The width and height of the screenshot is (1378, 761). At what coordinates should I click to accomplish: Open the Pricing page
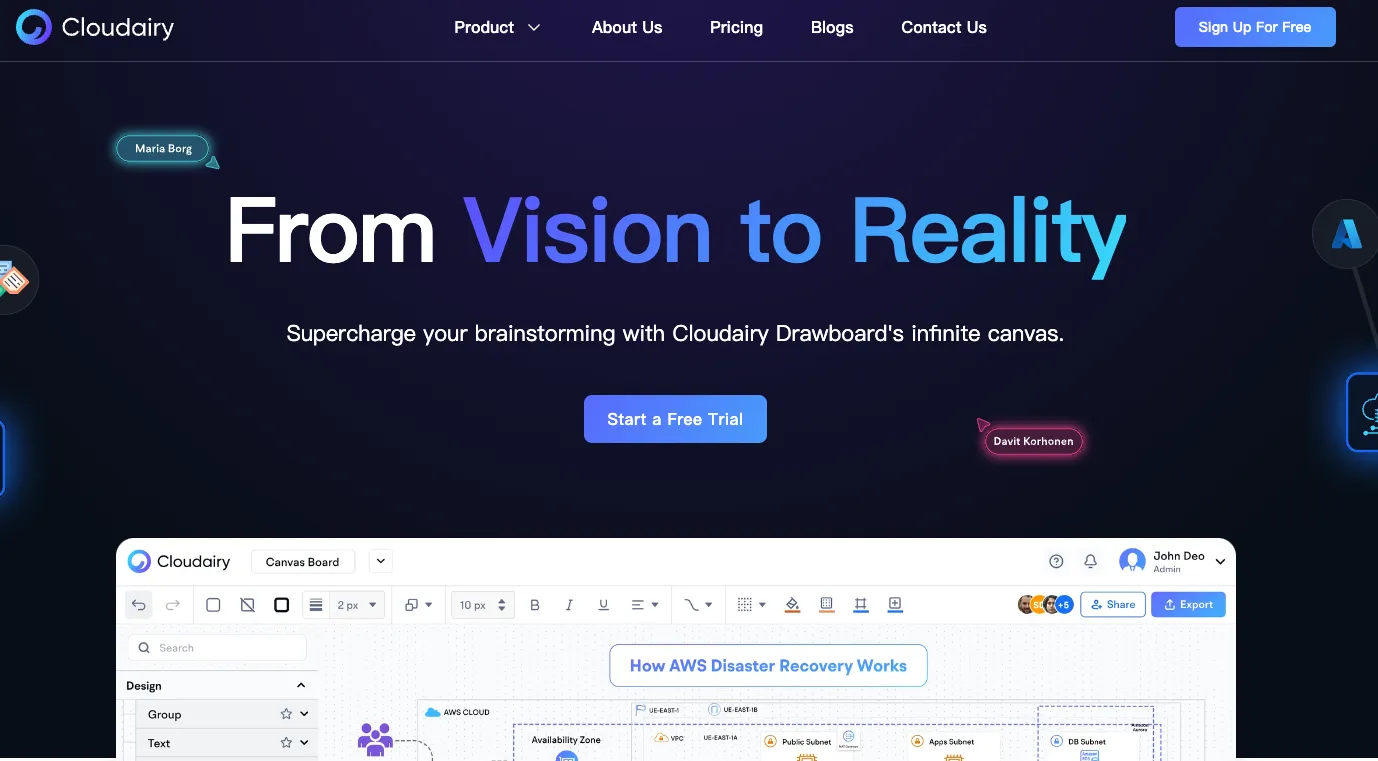pyautogui.click(x=736, y=28)
